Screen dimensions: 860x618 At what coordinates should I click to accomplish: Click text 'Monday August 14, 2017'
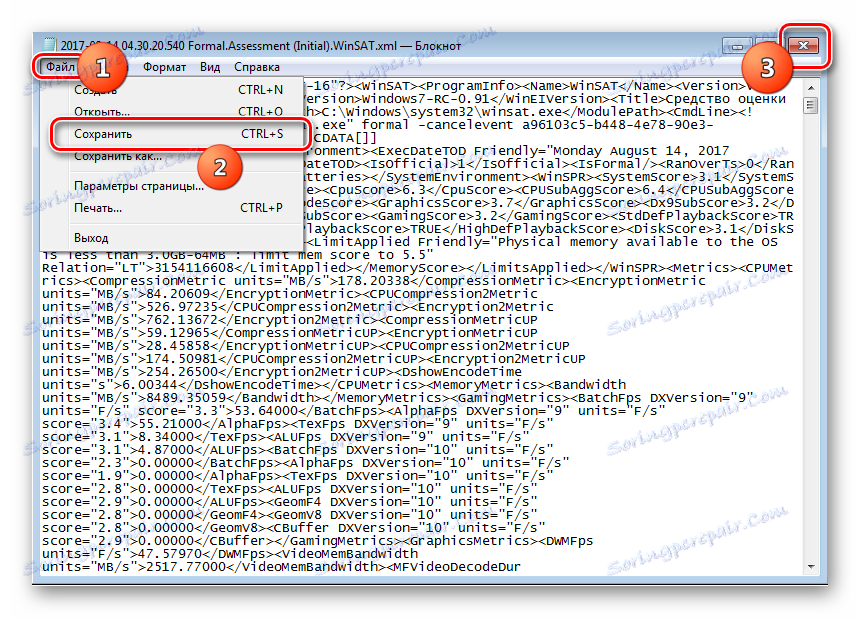tap(641, 151)
